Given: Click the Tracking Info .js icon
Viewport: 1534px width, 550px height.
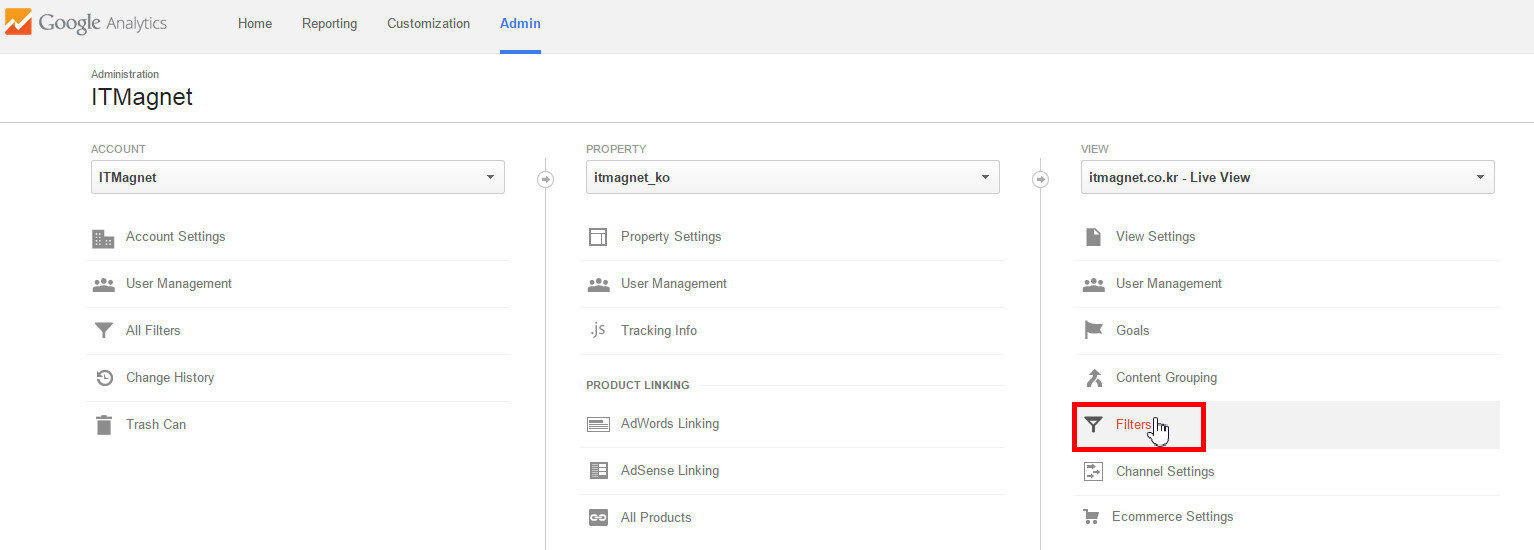Looking at the screenshot, I should coord(598,331).
